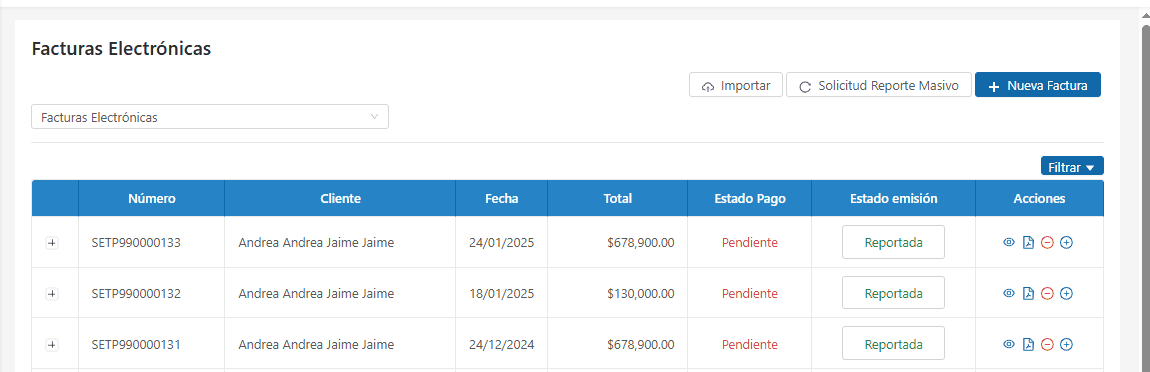The width and height of the screenshot is (1150, 372).
Task: View invoice SETP990000132 with eye icon
Action: coord(1008,293)
